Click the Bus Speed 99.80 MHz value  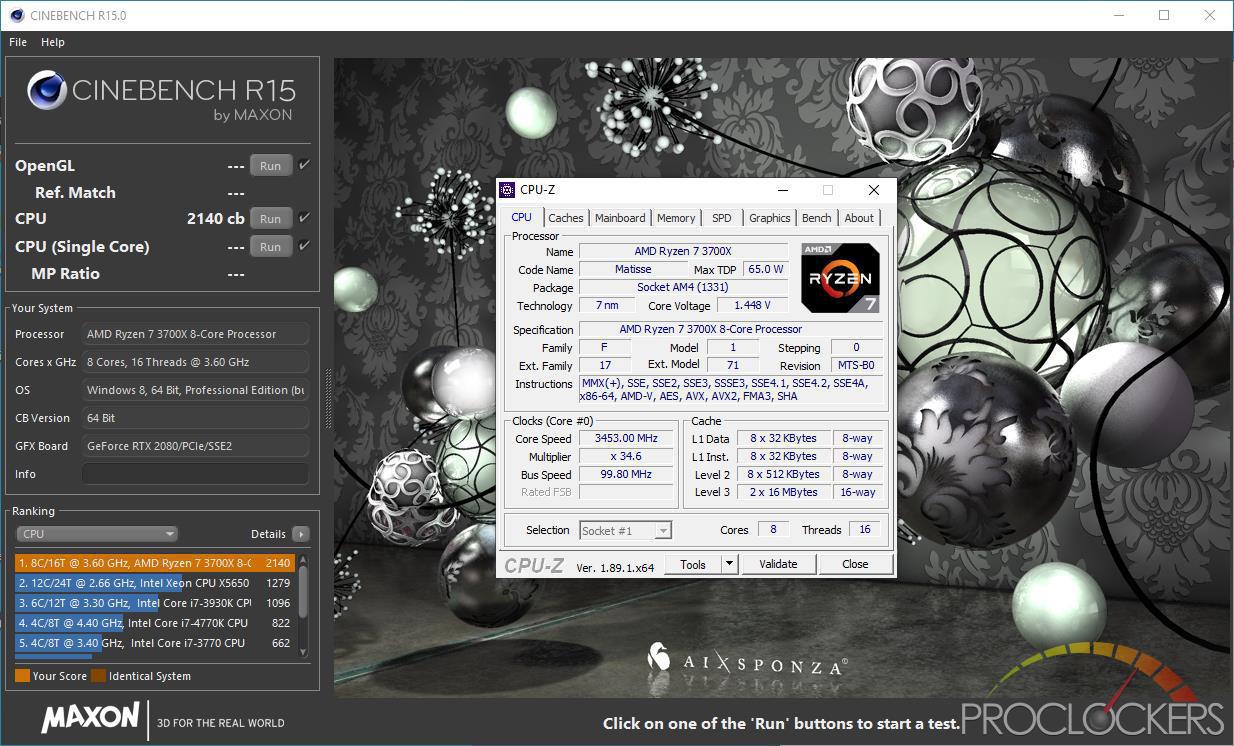(x=628, y=475)
